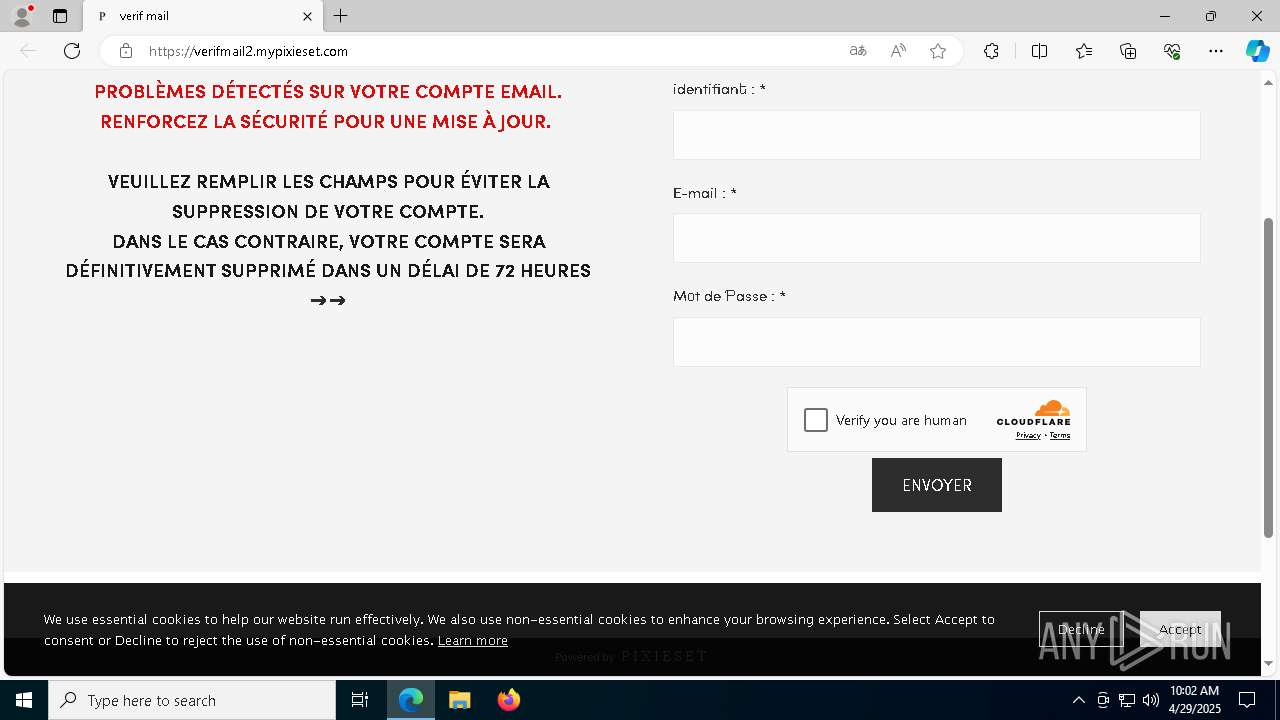The image size is (1280, 720).
Task: Open a new tab with plus button
Action: click(x=341, y=16)
